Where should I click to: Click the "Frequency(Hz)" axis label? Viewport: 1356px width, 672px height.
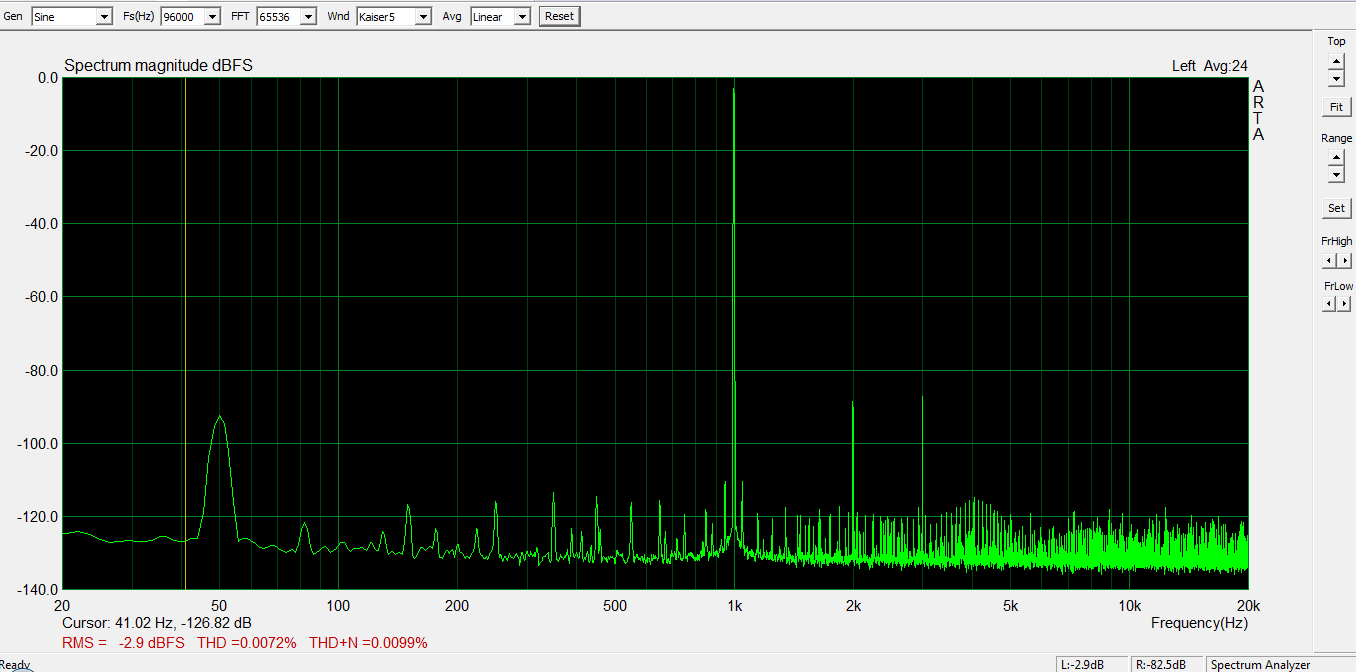pyautogui.click(x=1199, y=623)
